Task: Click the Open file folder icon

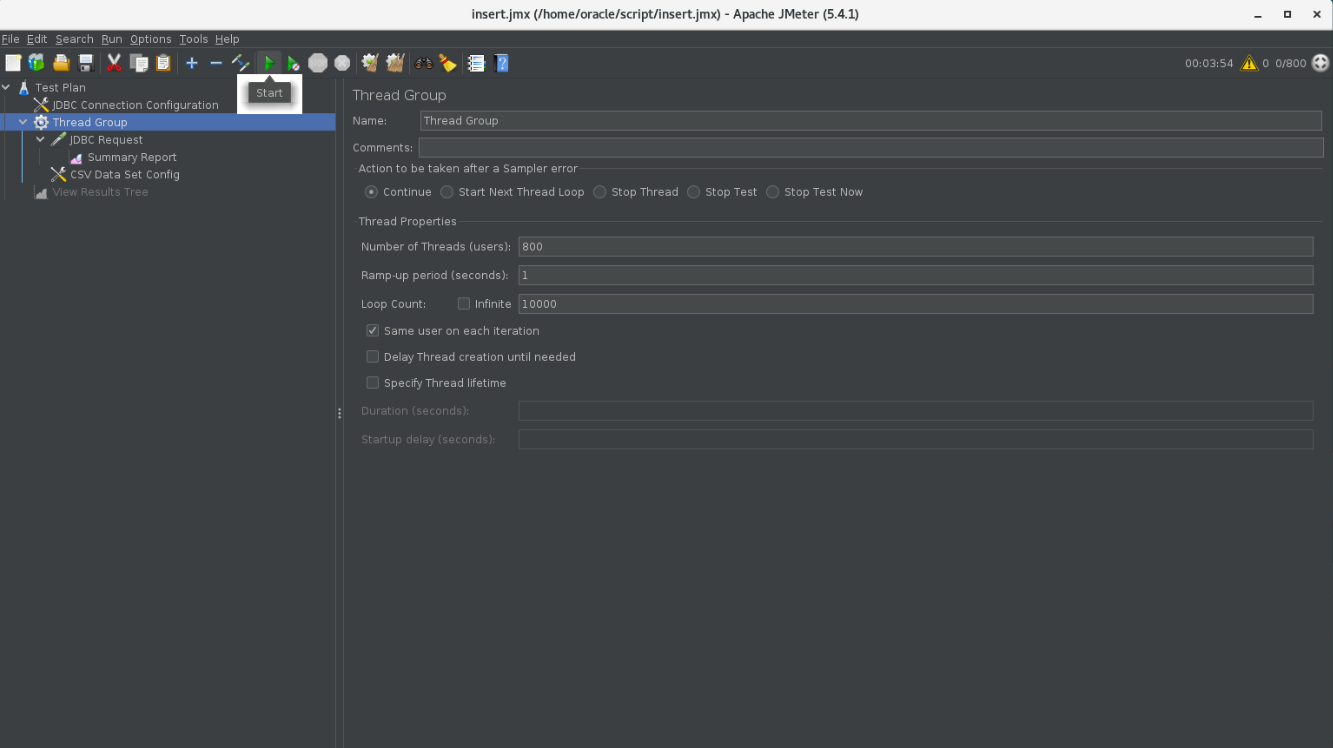Action: 61,63
